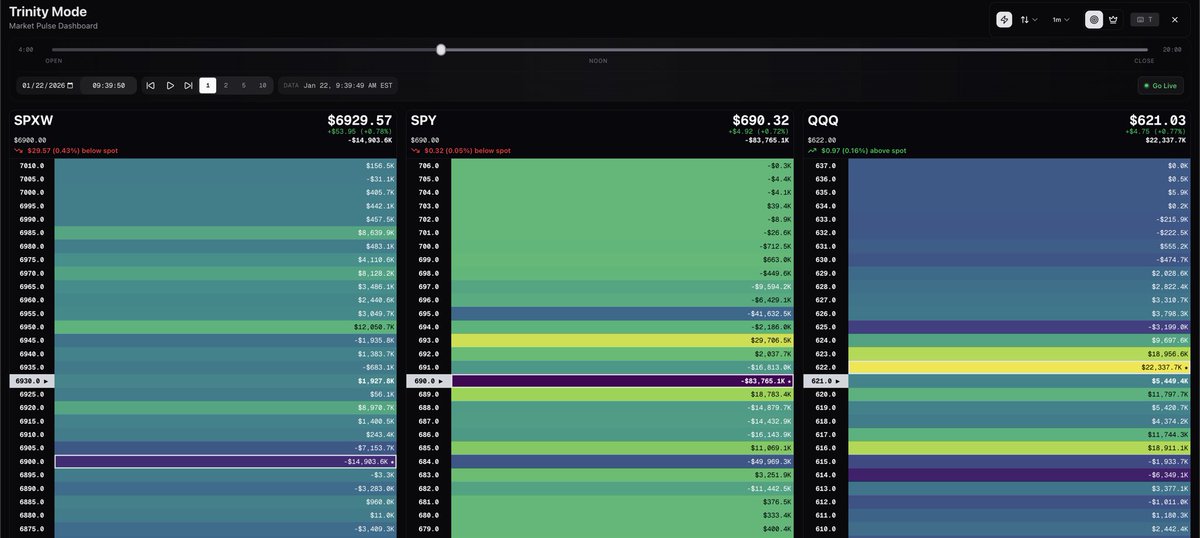Click the SPY below spot indicator text
1200x538 pixels.
[466, 150]
